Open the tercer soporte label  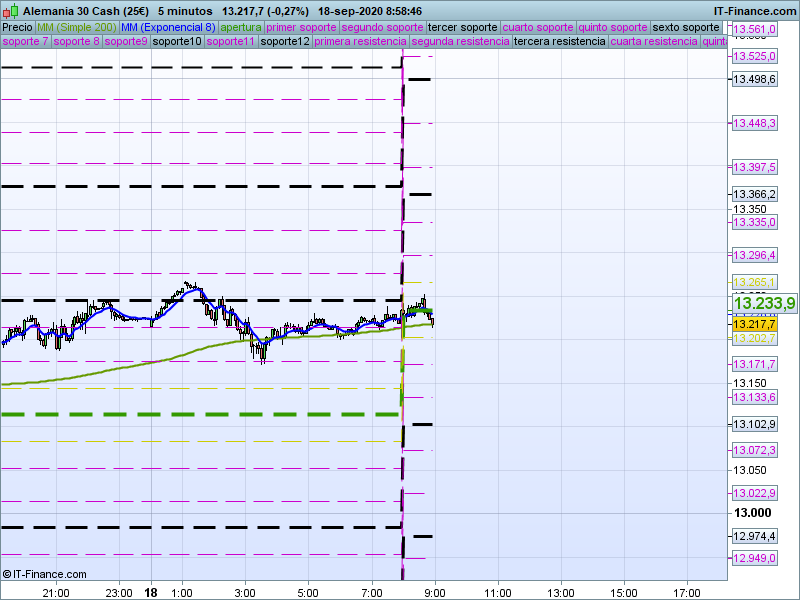(x=462, y=27)
